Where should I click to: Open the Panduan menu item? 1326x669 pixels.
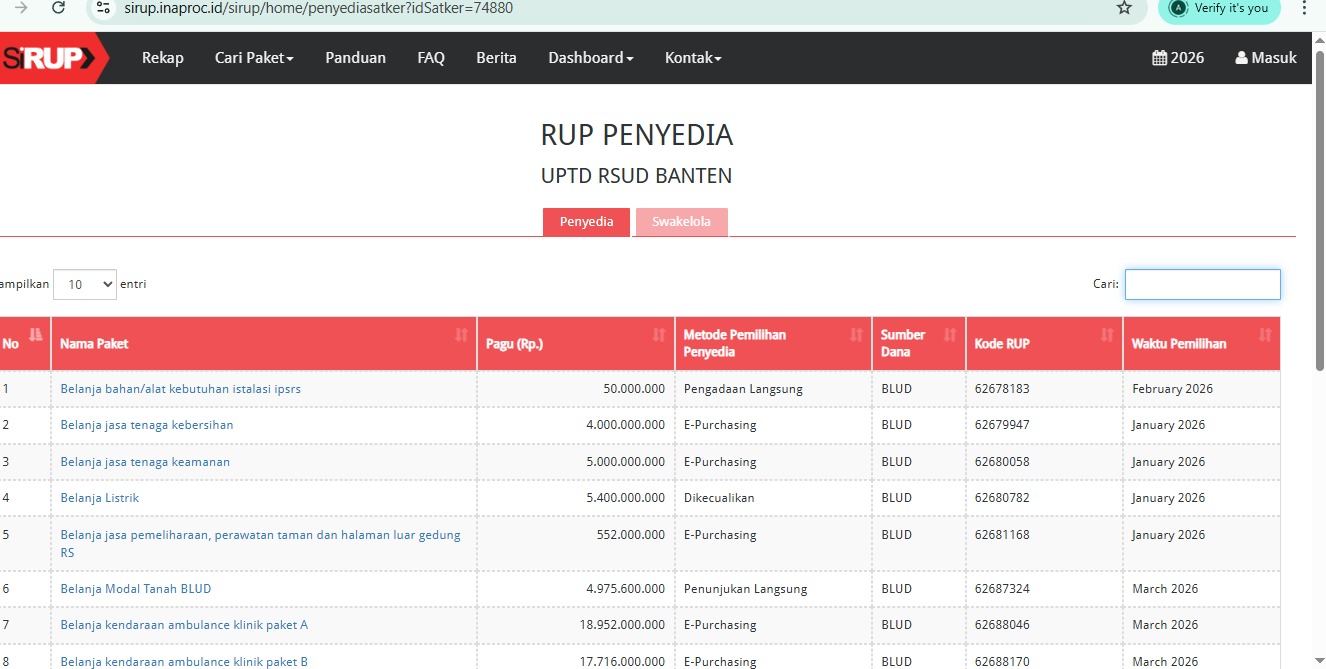(355, 58)
